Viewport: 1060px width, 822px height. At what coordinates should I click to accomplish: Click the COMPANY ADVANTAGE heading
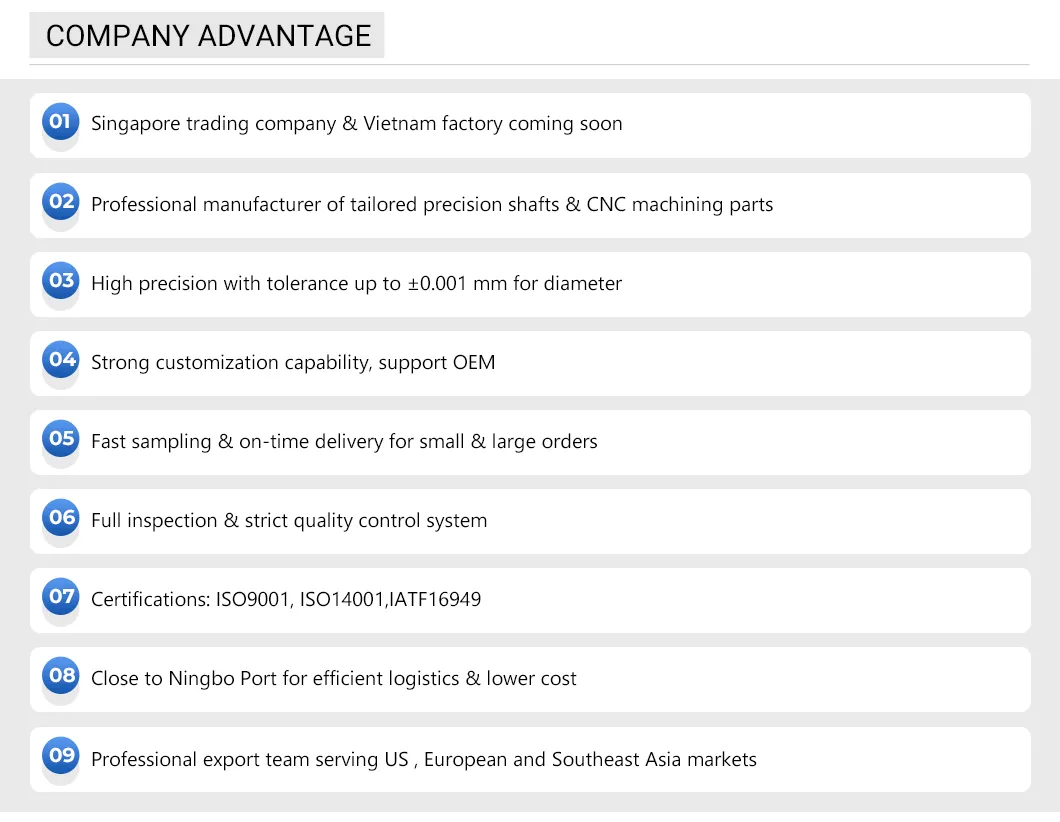(208, 36)
